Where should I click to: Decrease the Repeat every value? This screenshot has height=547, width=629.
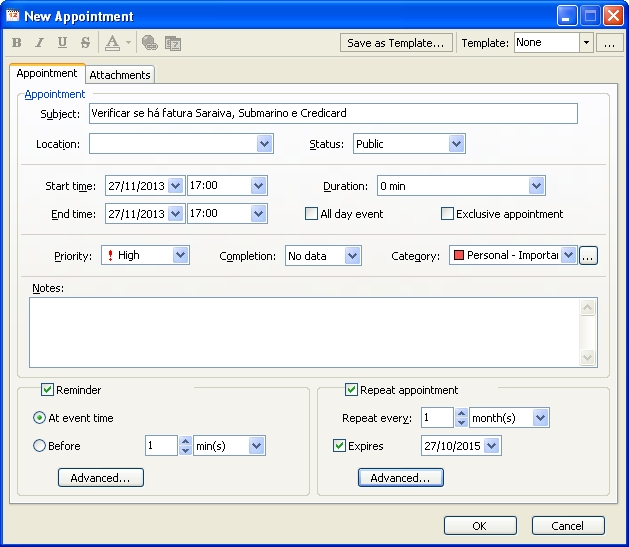461,422
